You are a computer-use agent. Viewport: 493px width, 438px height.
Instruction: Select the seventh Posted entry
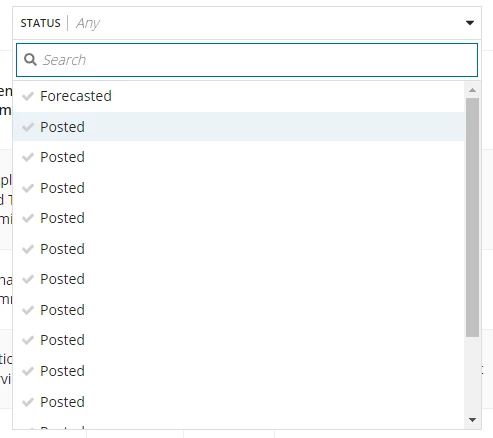point(239,310)
